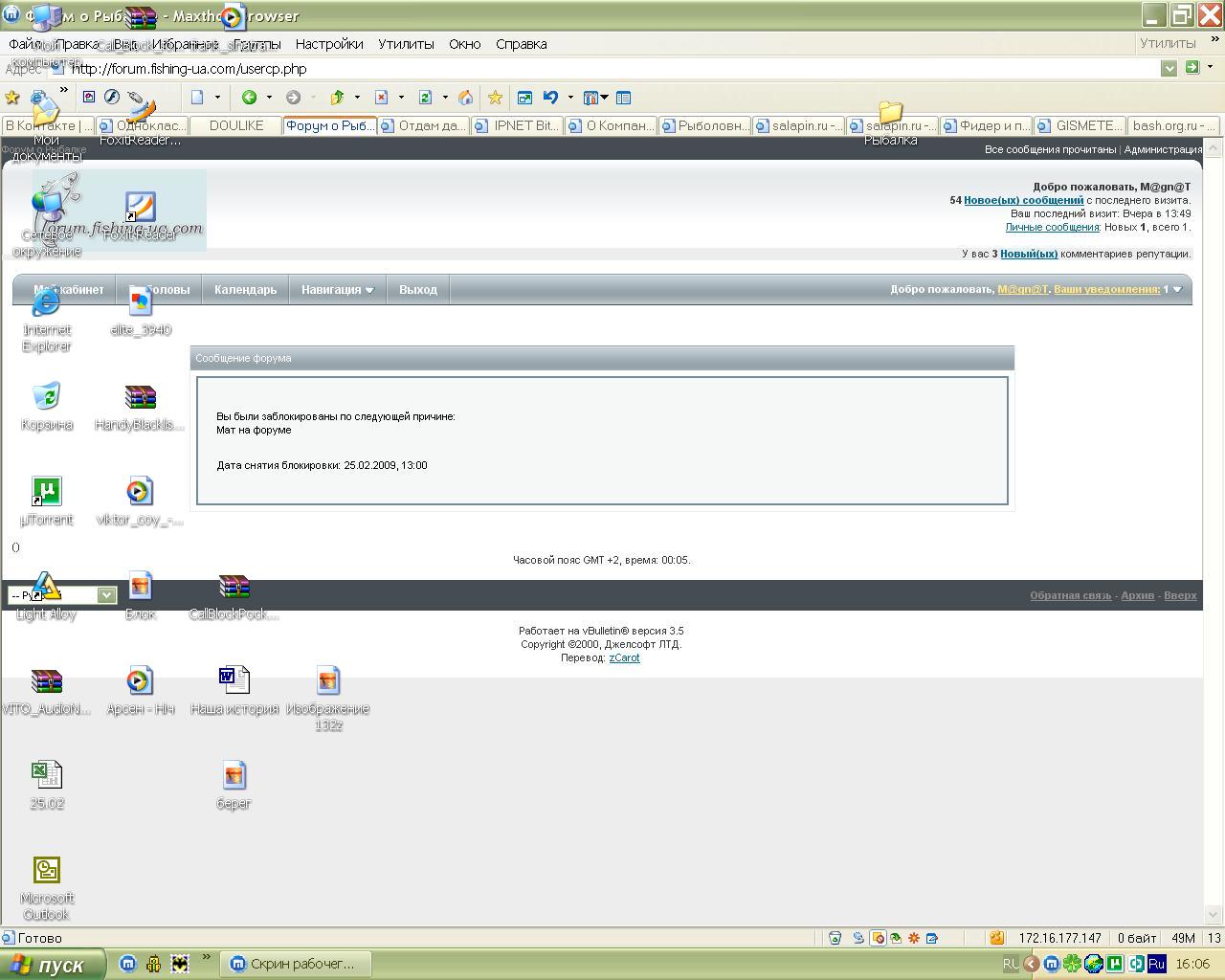This screenshot has height=980, width=1225.
Task: Open the forum language select box at bottom-left
Action: tap(62, 595)
